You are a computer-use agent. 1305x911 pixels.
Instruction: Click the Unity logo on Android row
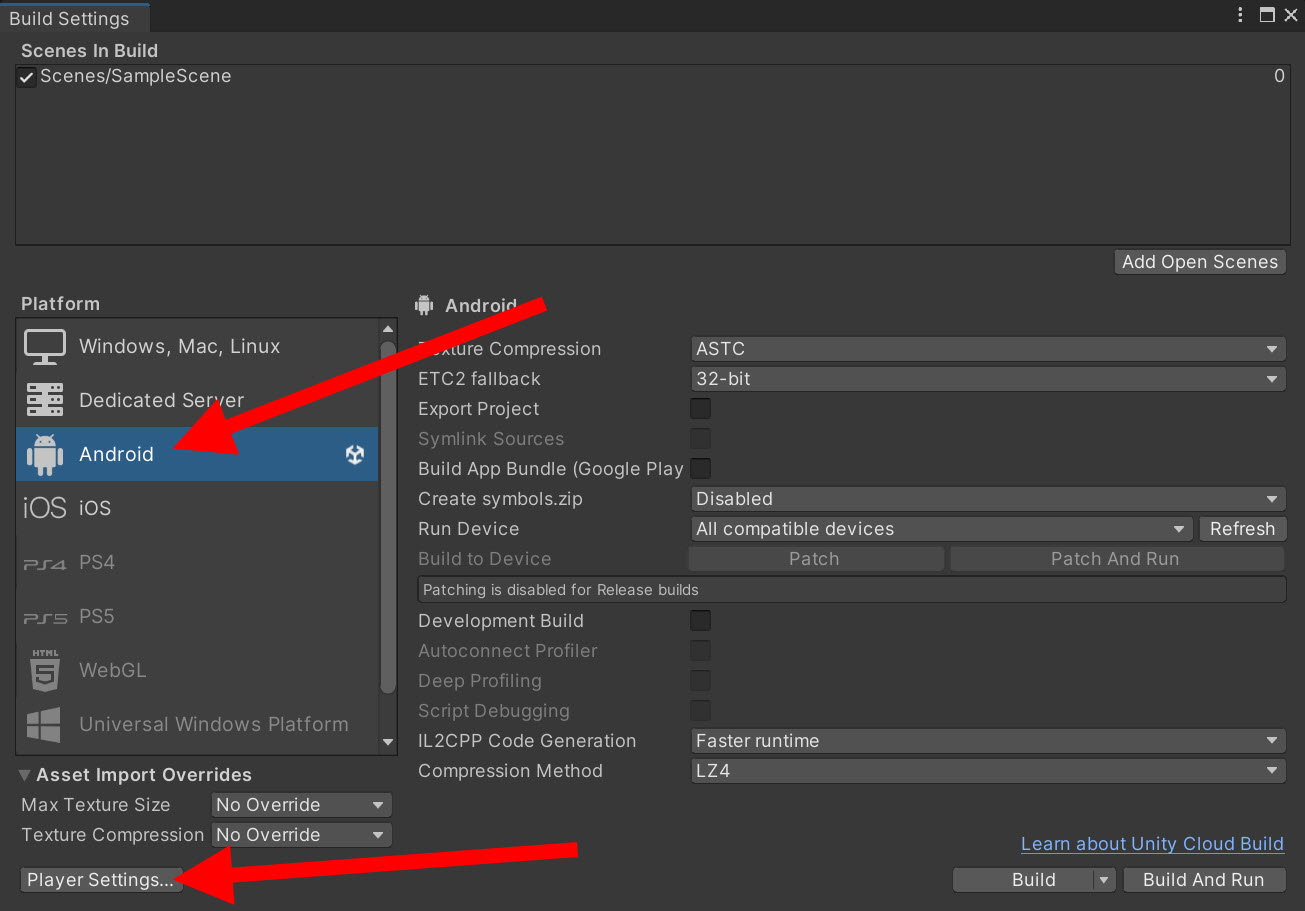(x=355, y=454)
